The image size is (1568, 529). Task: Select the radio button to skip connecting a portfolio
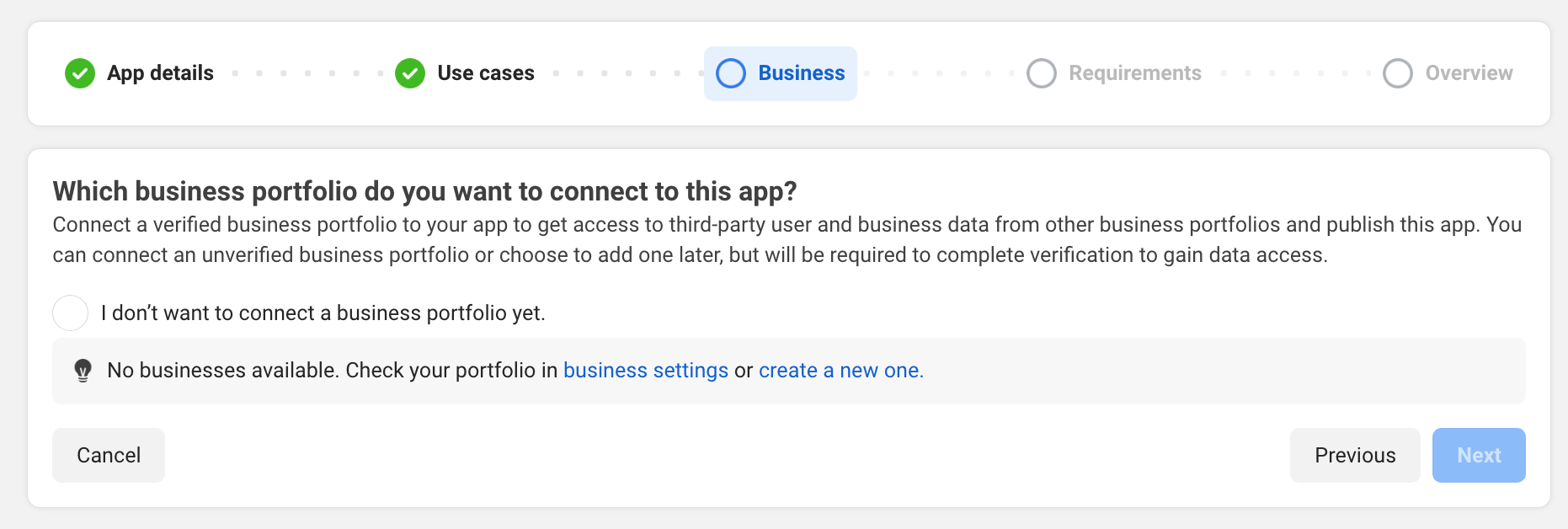(71, 313)
